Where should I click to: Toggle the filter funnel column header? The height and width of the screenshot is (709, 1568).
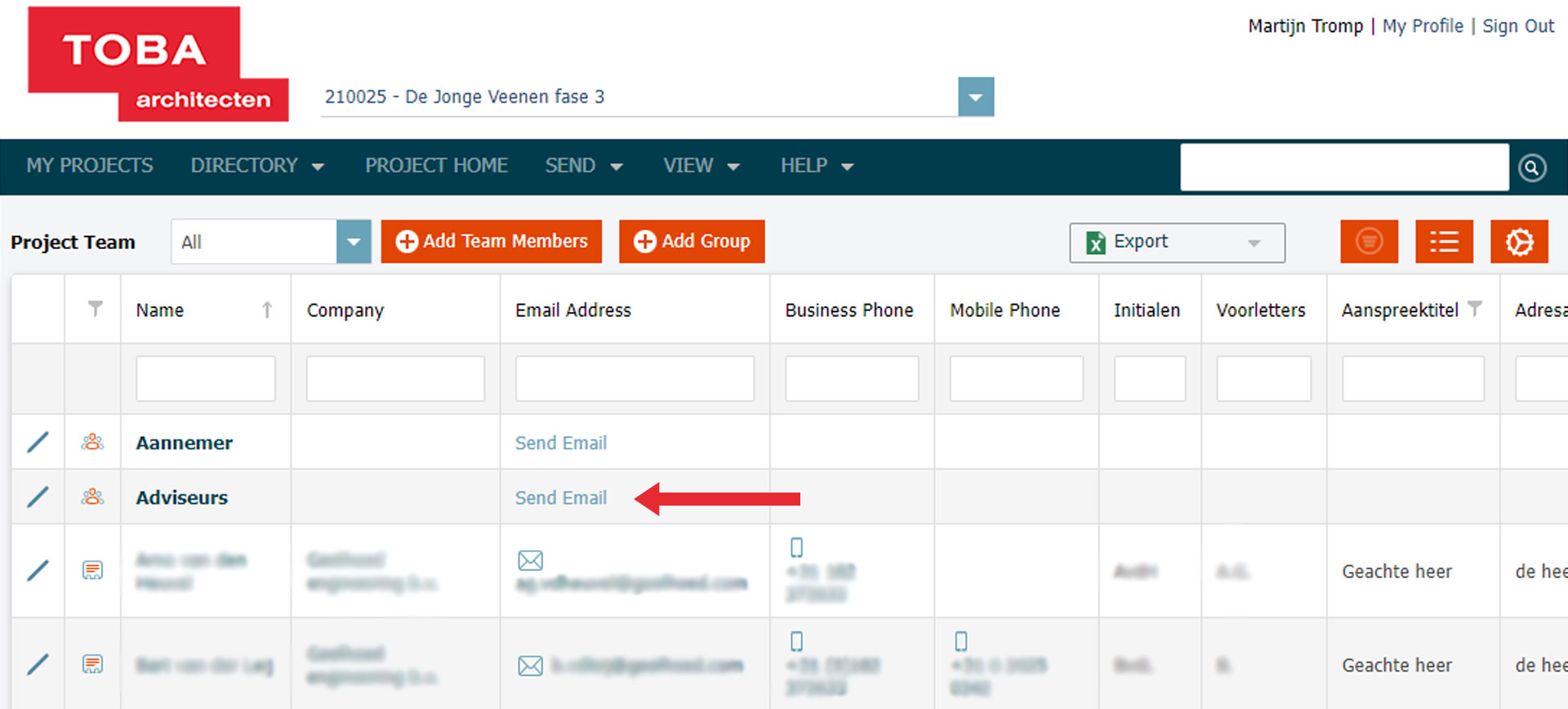click(96, 309)
